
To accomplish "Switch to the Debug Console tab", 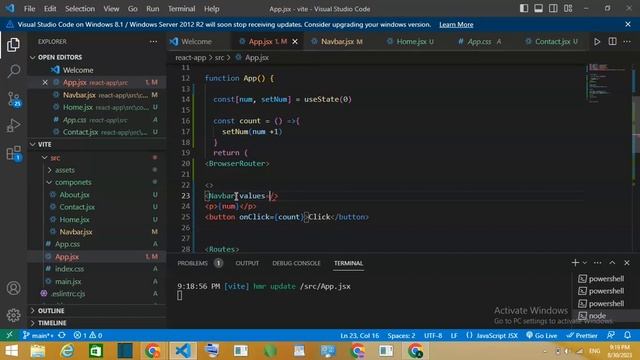I will tap(296, 263).
